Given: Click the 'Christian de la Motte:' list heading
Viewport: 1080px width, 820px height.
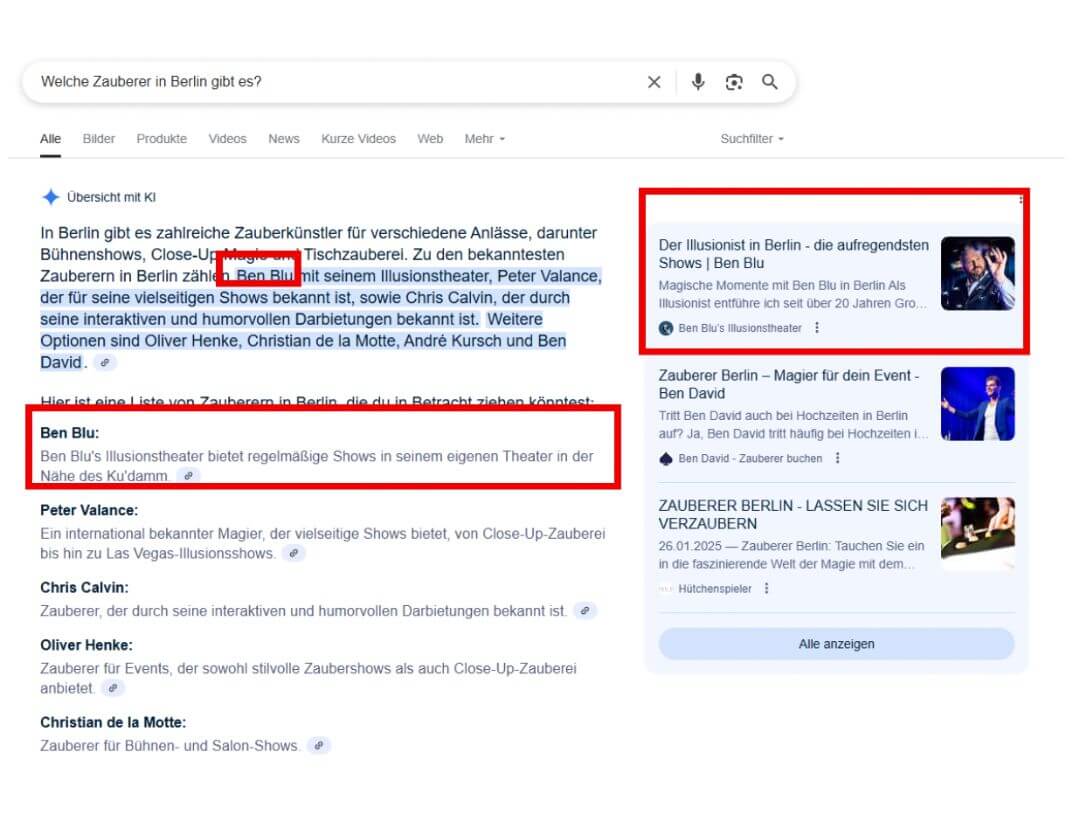Looking at the screenshot, I should coord(113,722).
